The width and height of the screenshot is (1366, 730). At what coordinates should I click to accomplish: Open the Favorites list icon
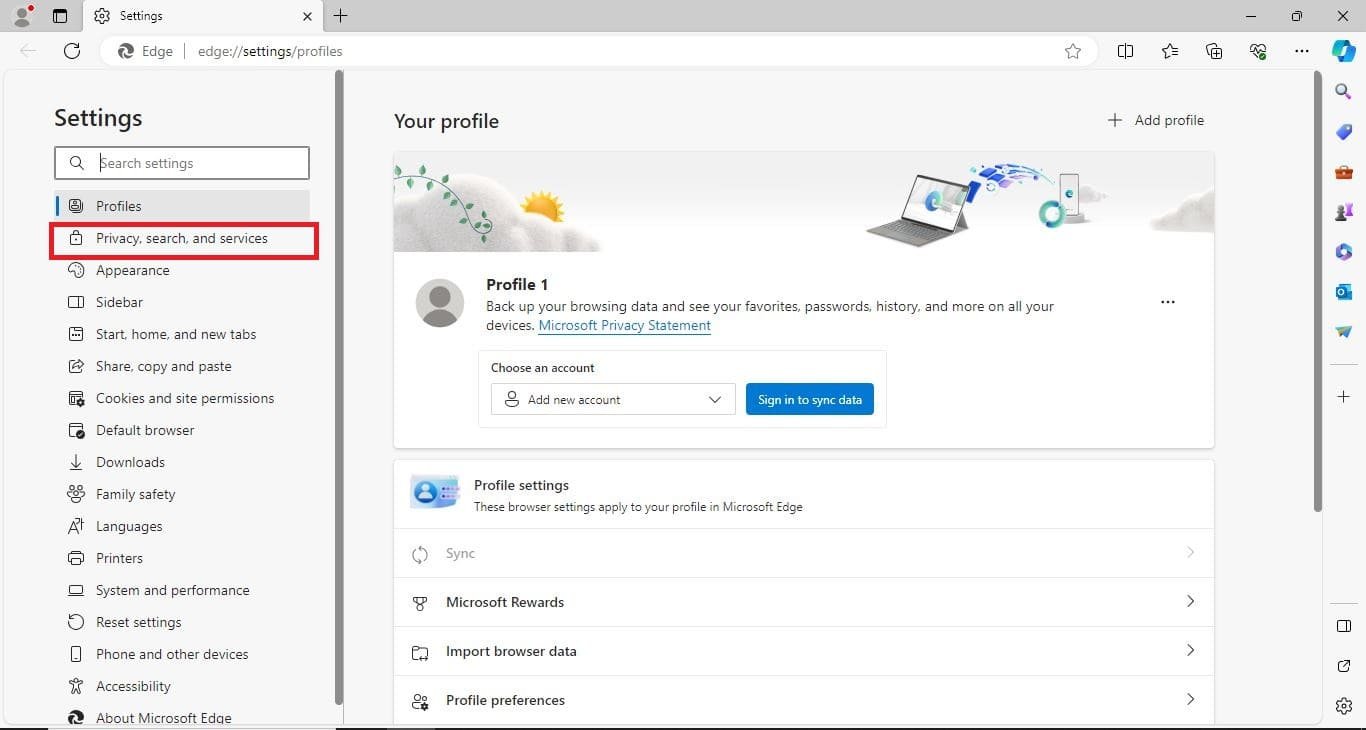tap(1170, 51)
